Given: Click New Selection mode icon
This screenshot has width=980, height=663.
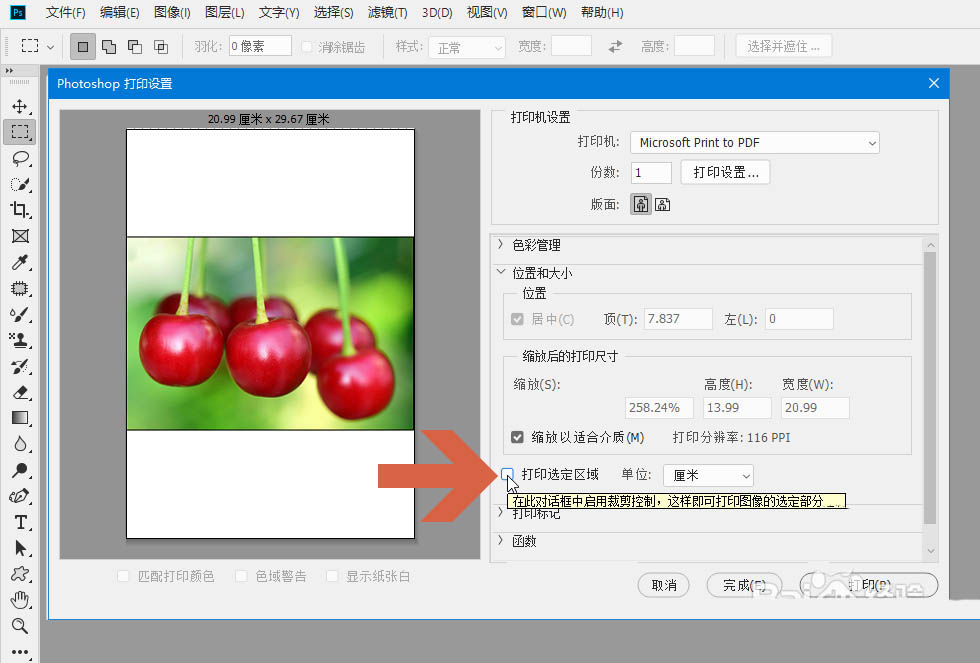Looking at the screenshot, I should pos(82,46).
